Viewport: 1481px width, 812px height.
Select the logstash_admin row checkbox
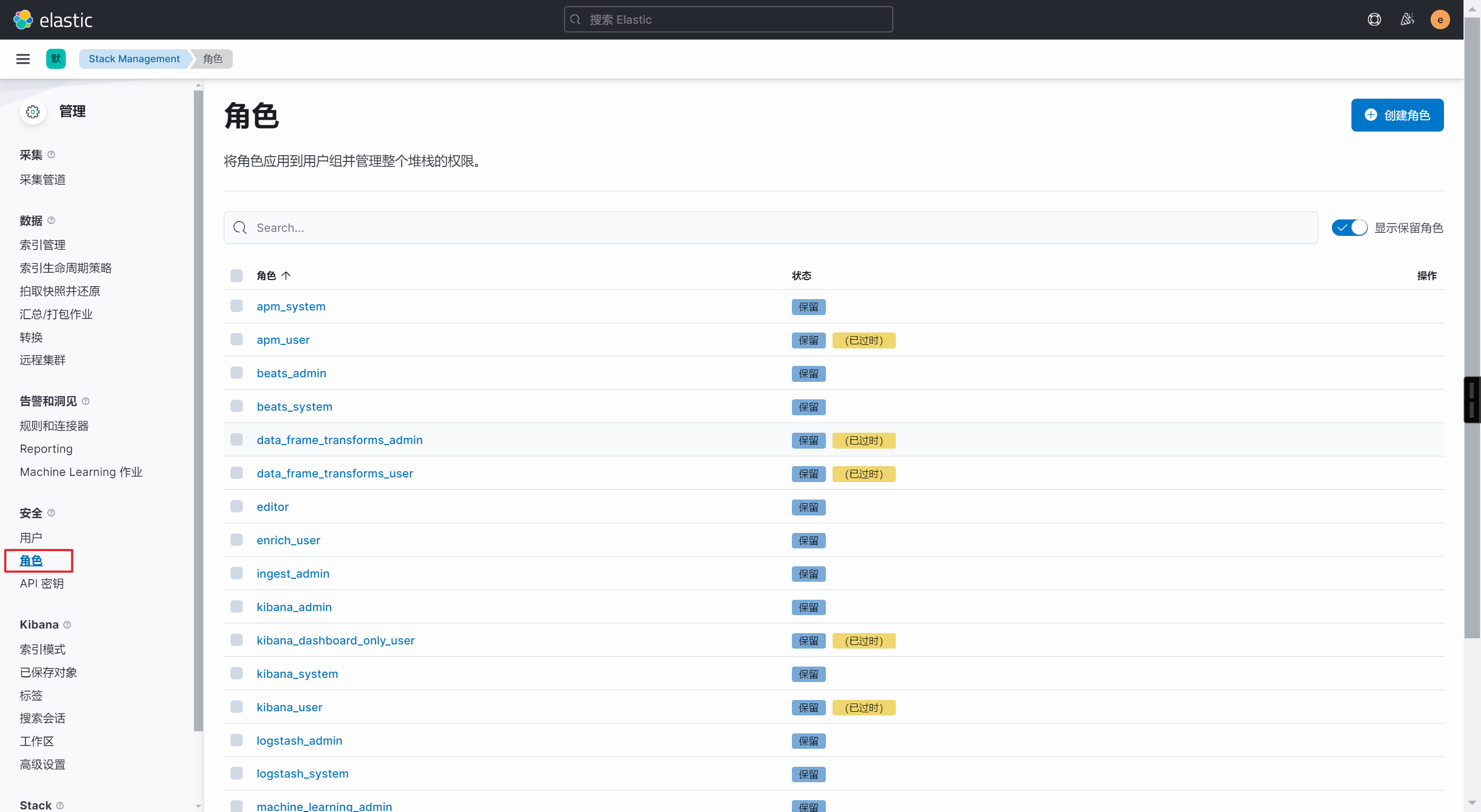[x=237, y=740]
